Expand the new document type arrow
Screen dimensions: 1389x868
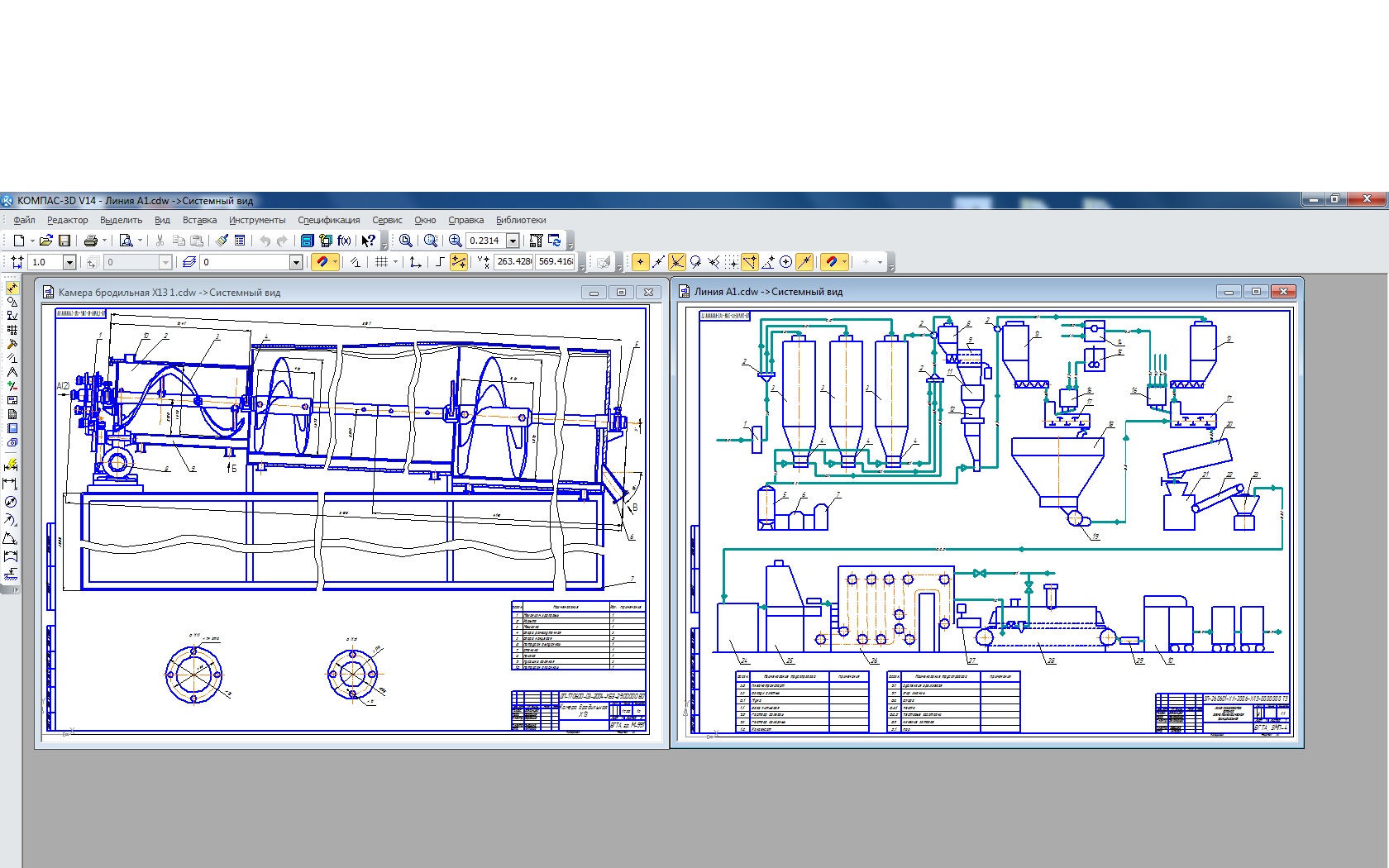(x=32, y=241)
